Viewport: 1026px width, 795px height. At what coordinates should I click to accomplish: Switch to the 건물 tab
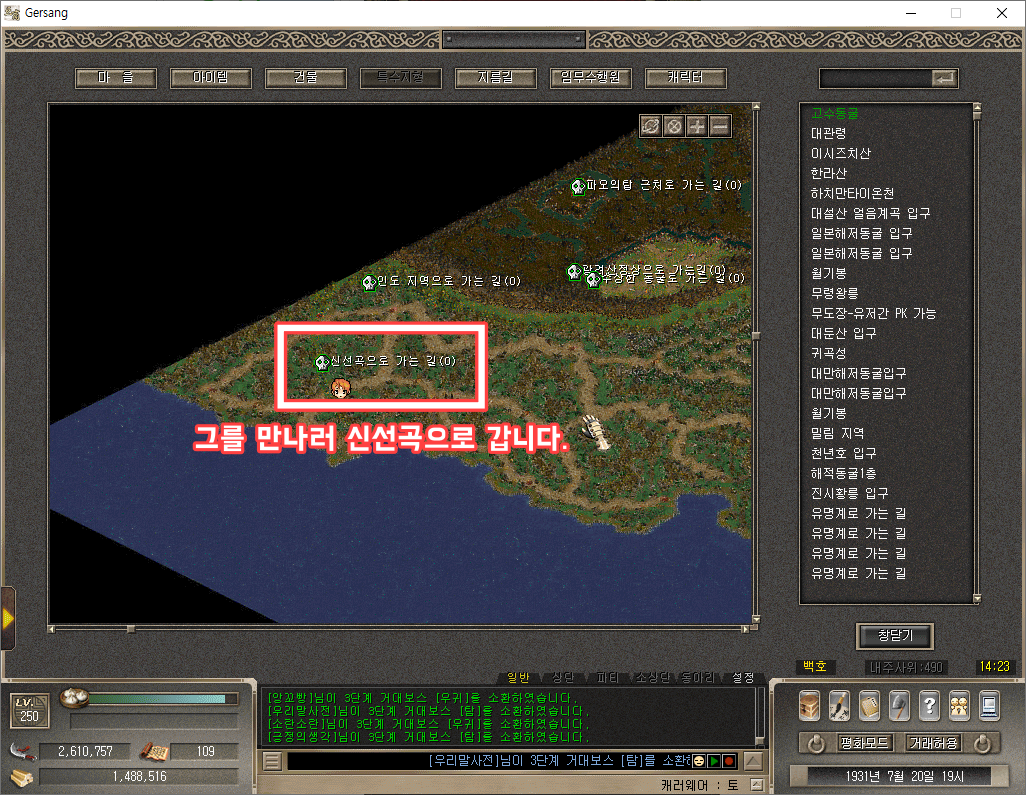pos(306,78)
